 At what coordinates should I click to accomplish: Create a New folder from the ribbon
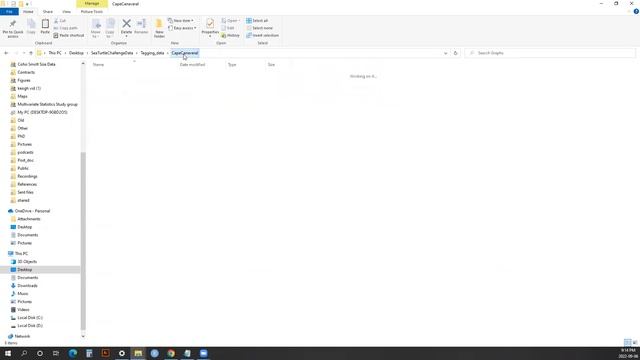point(159,28)
